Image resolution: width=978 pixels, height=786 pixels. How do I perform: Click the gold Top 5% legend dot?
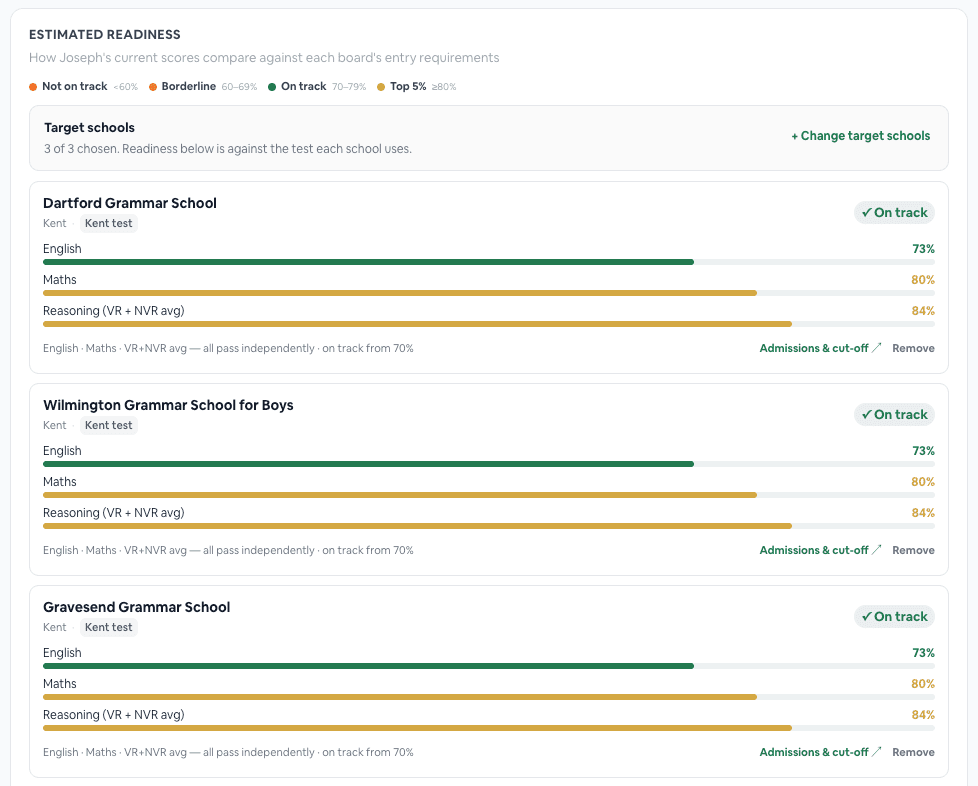[x=381, y=87]
